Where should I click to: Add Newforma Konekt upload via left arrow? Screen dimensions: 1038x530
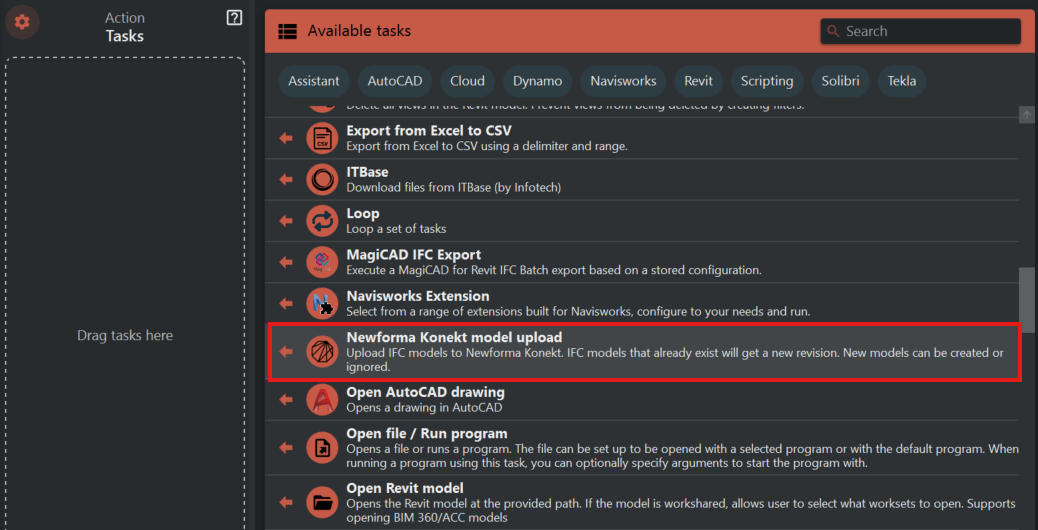click(286, 351)
